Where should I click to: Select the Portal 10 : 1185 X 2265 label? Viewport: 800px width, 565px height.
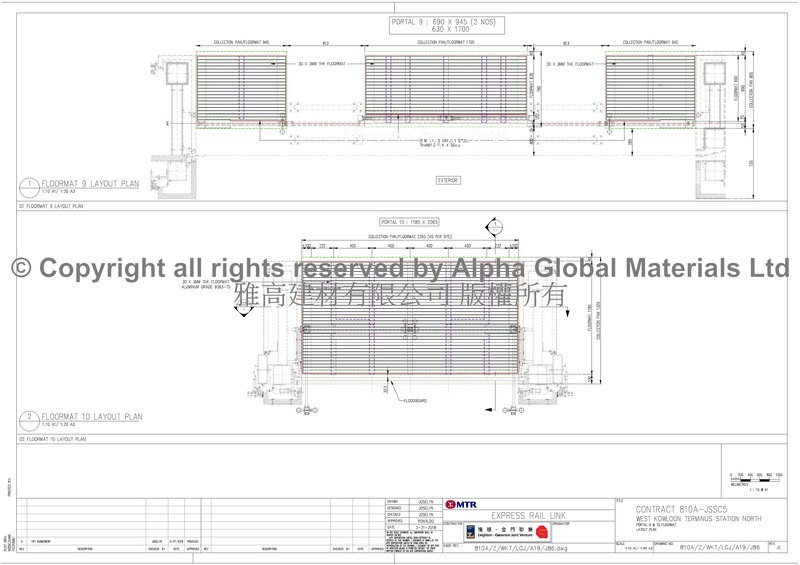[406, 221]
